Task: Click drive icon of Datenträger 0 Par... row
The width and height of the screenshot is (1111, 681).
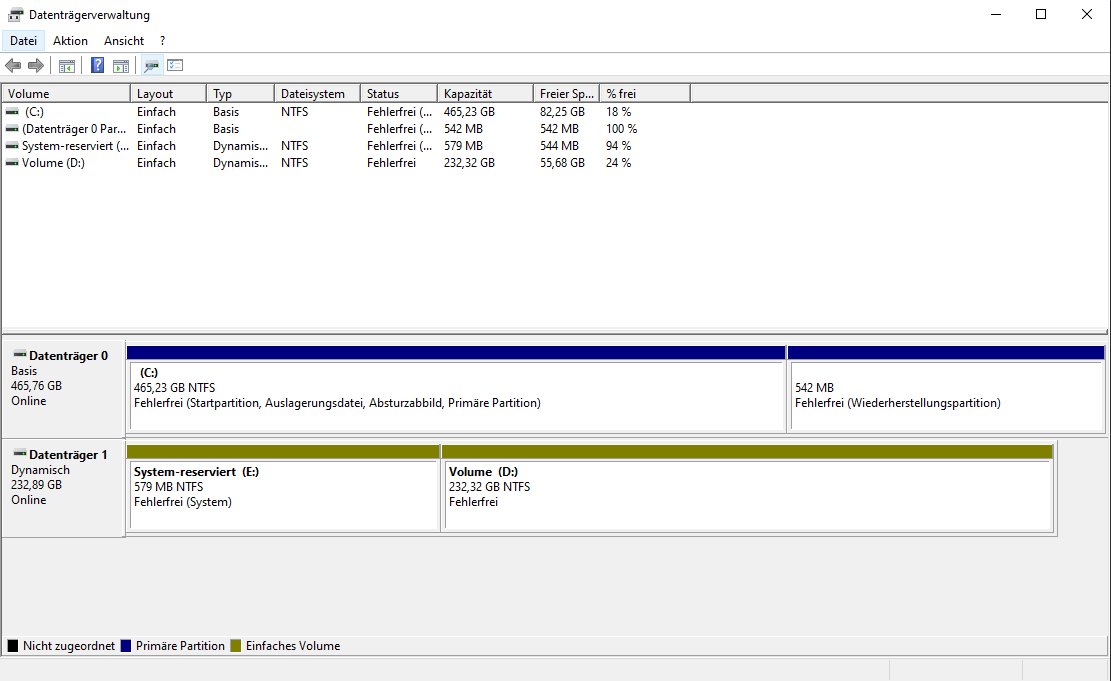Action: (12, 129)
